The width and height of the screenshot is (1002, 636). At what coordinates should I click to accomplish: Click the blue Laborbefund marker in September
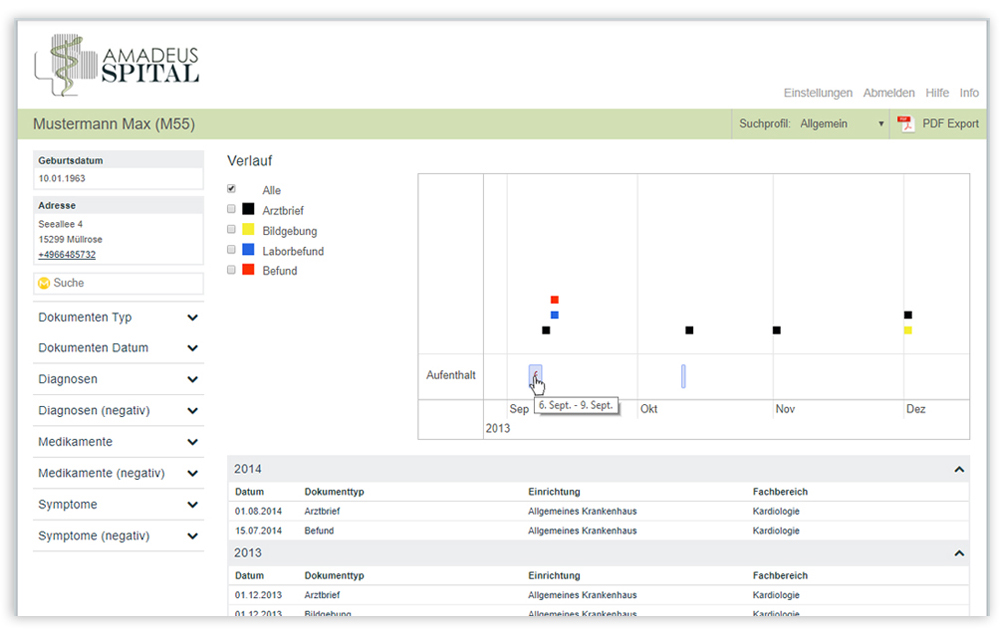pos(554,315)
